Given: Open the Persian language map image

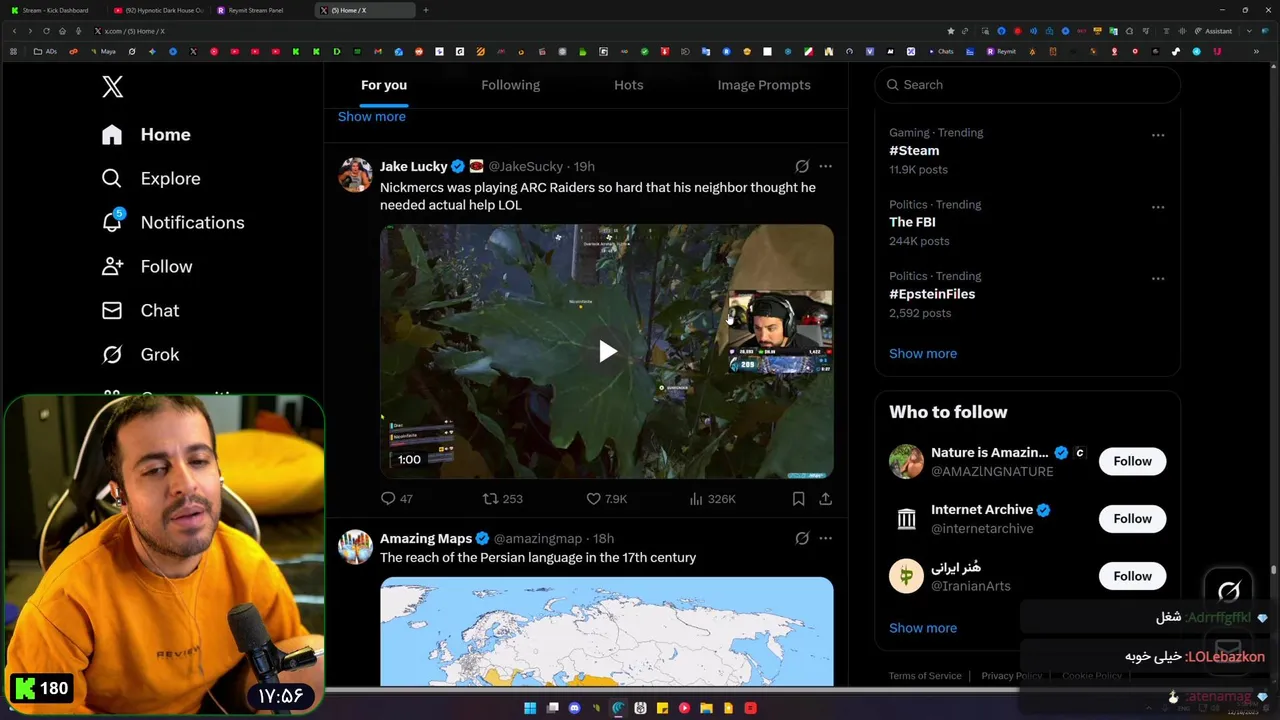Looking at the screenshot, I should (x=606, y=631).
